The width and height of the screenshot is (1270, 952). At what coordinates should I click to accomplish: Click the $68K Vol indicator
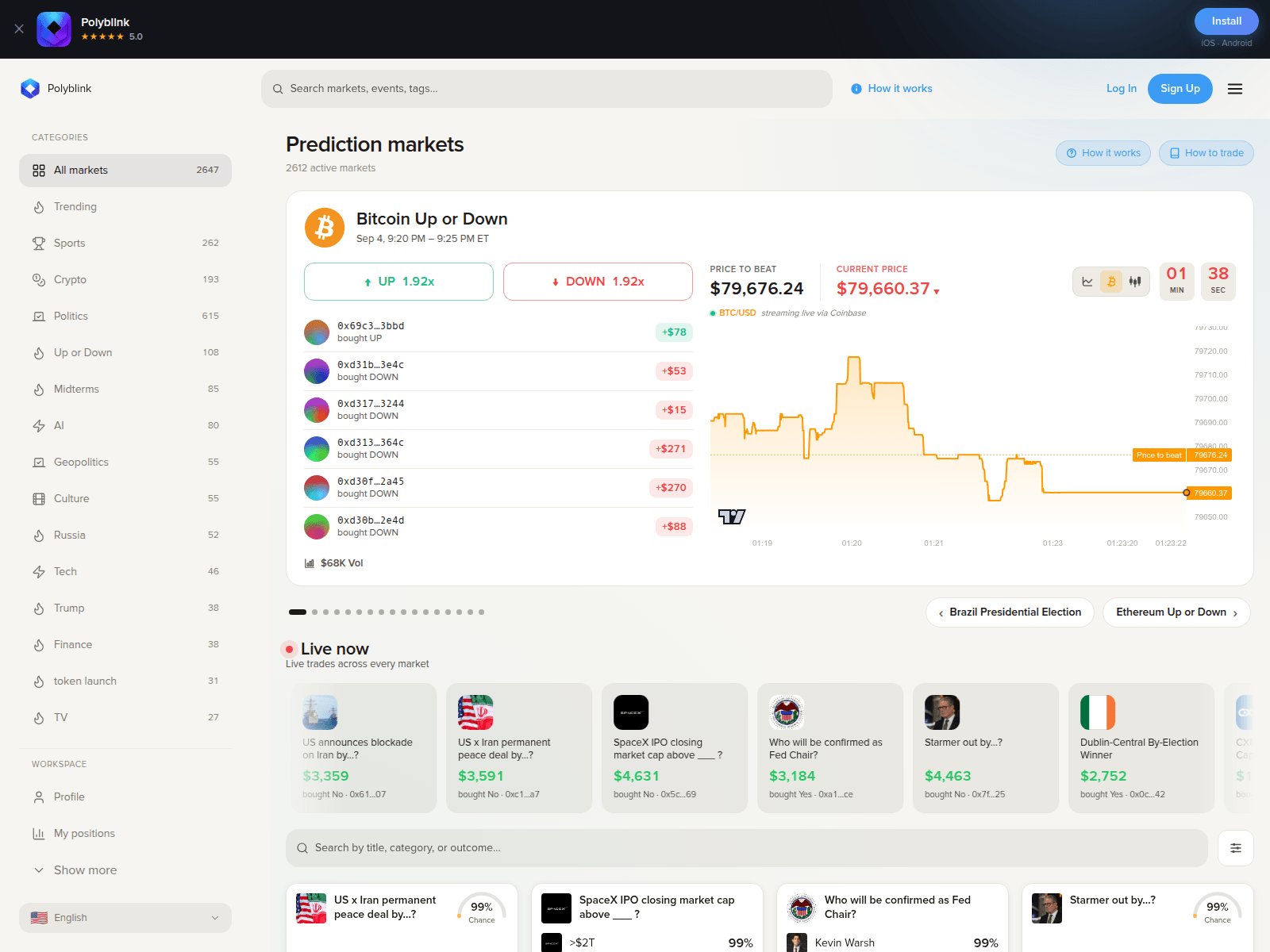[334, 563]
